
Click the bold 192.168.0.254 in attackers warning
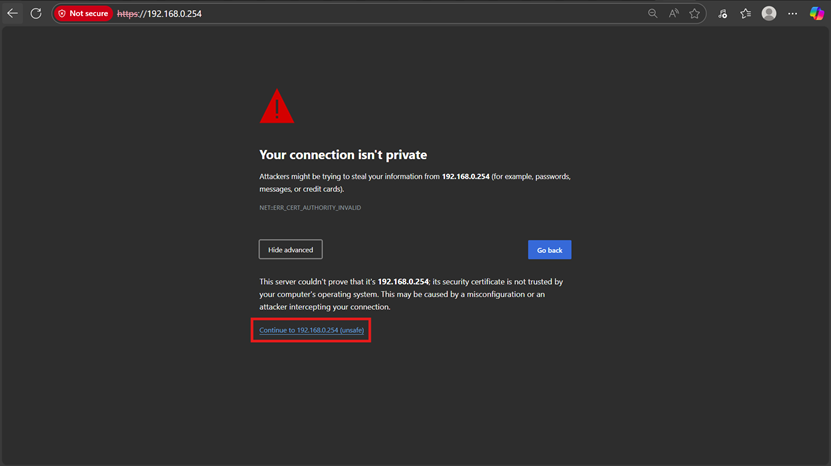click(465, 177)
